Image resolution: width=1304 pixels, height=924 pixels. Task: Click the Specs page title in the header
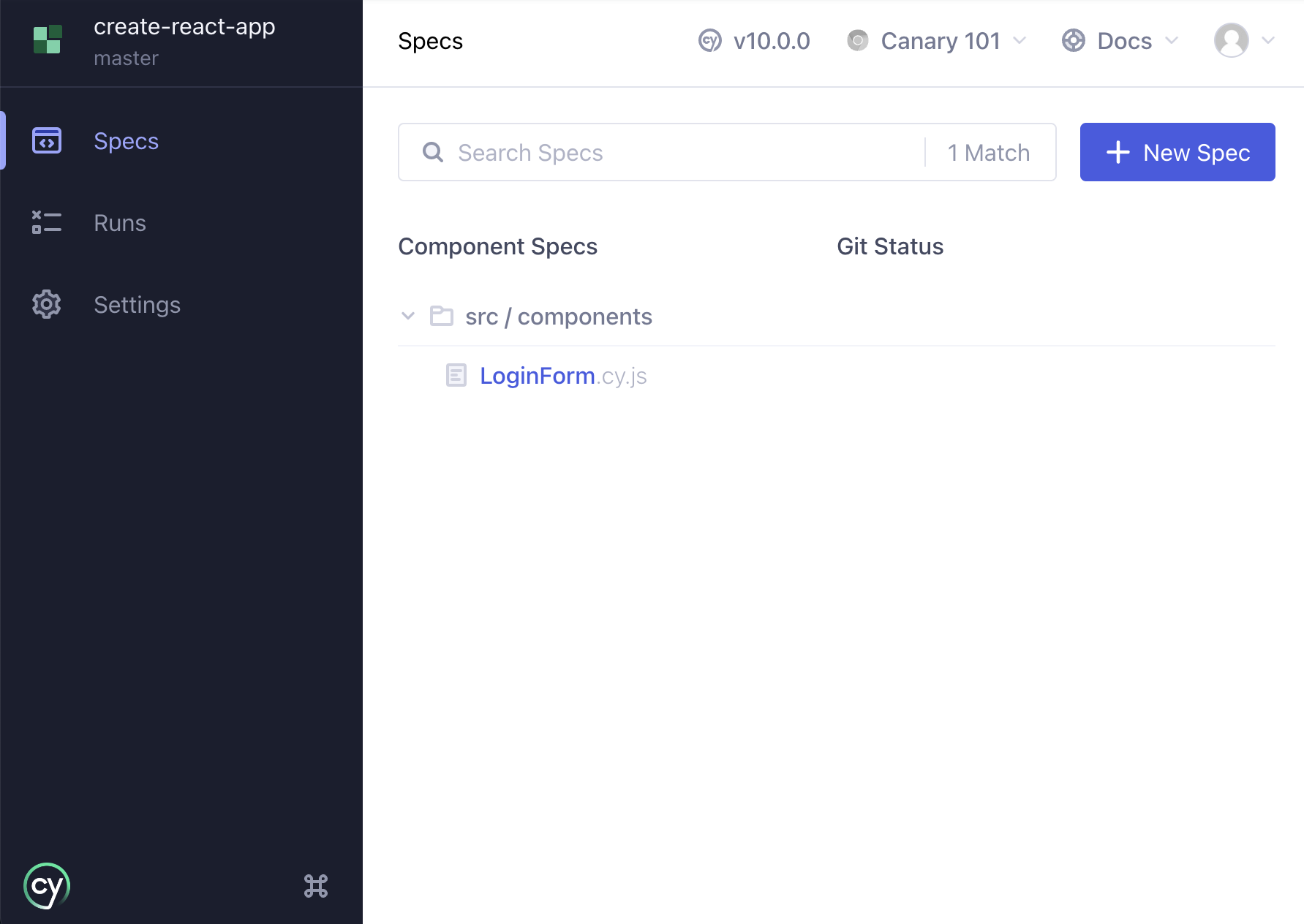point(430,41)
